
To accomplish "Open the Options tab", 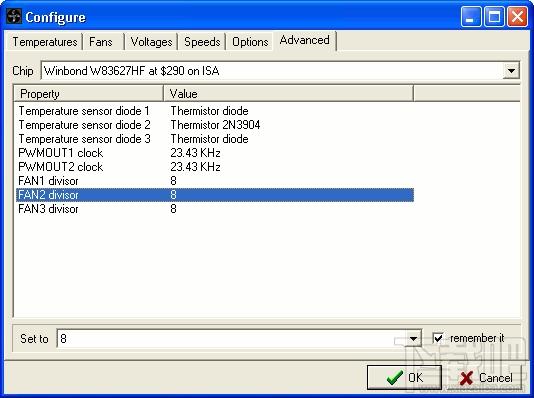I will coord(250,42).
